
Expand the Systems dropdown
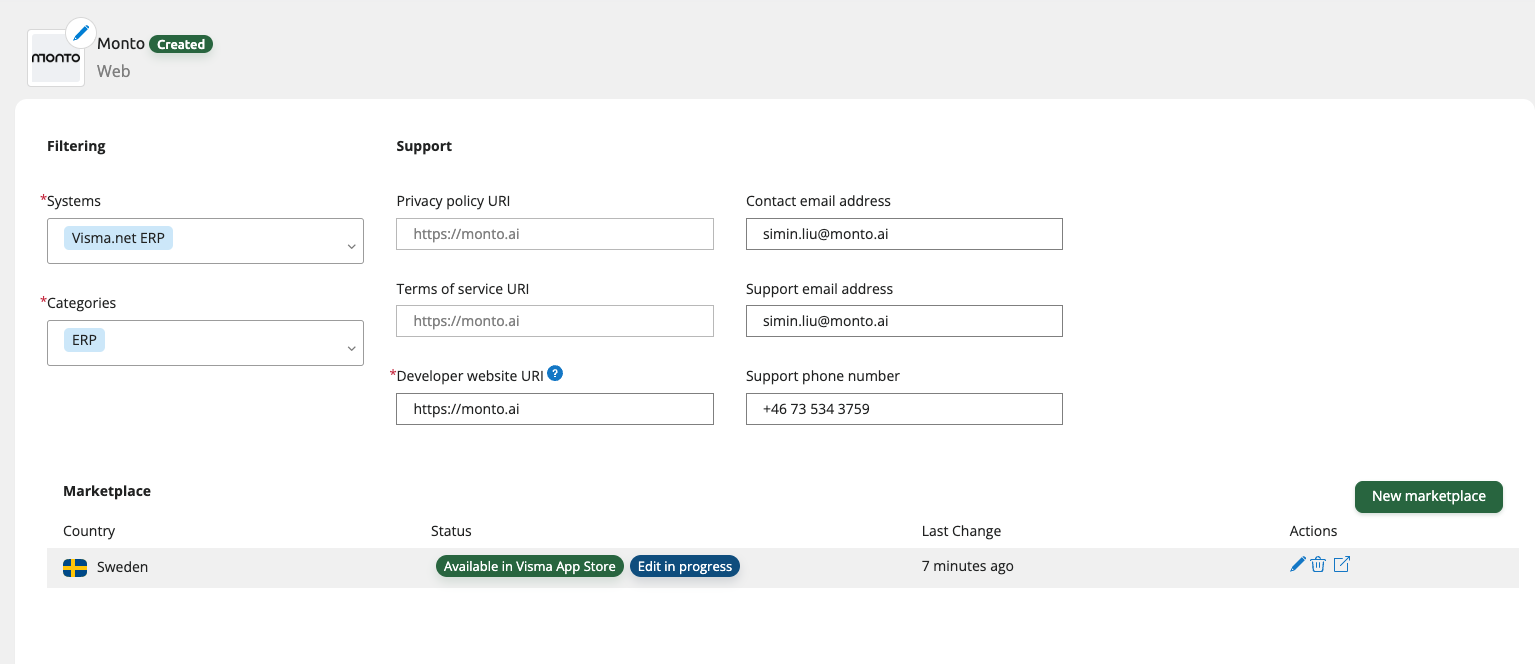pos(351,246)
